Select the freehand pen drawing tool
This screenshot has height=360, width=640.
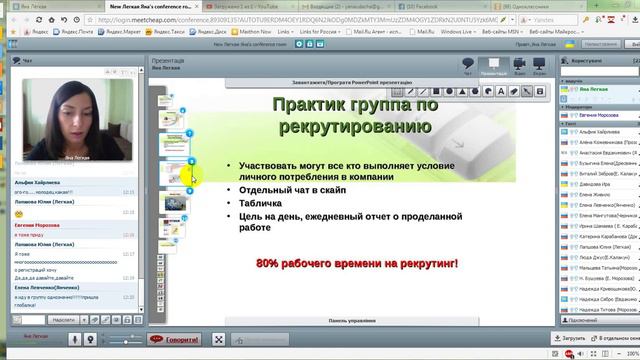coord(410,92)
